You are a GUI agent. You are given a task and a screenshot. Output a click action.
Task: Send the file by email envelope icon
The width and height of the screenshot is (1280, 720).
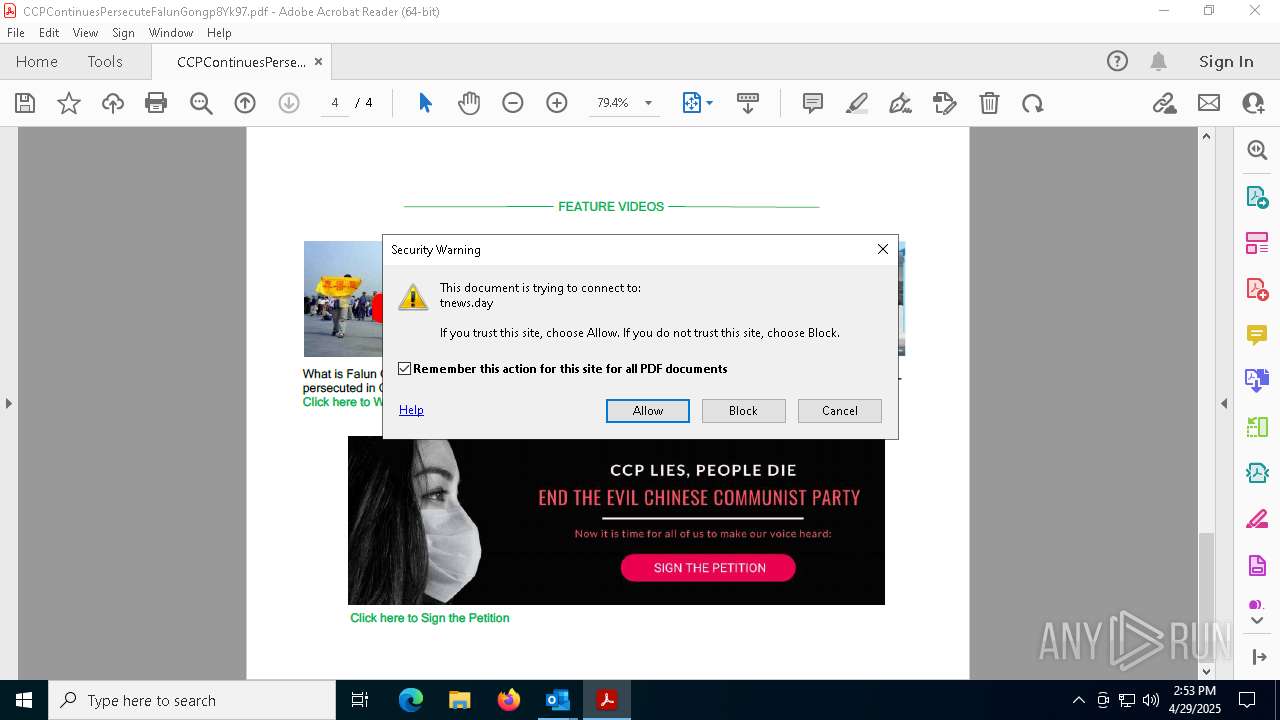[x=1209, y=103]
